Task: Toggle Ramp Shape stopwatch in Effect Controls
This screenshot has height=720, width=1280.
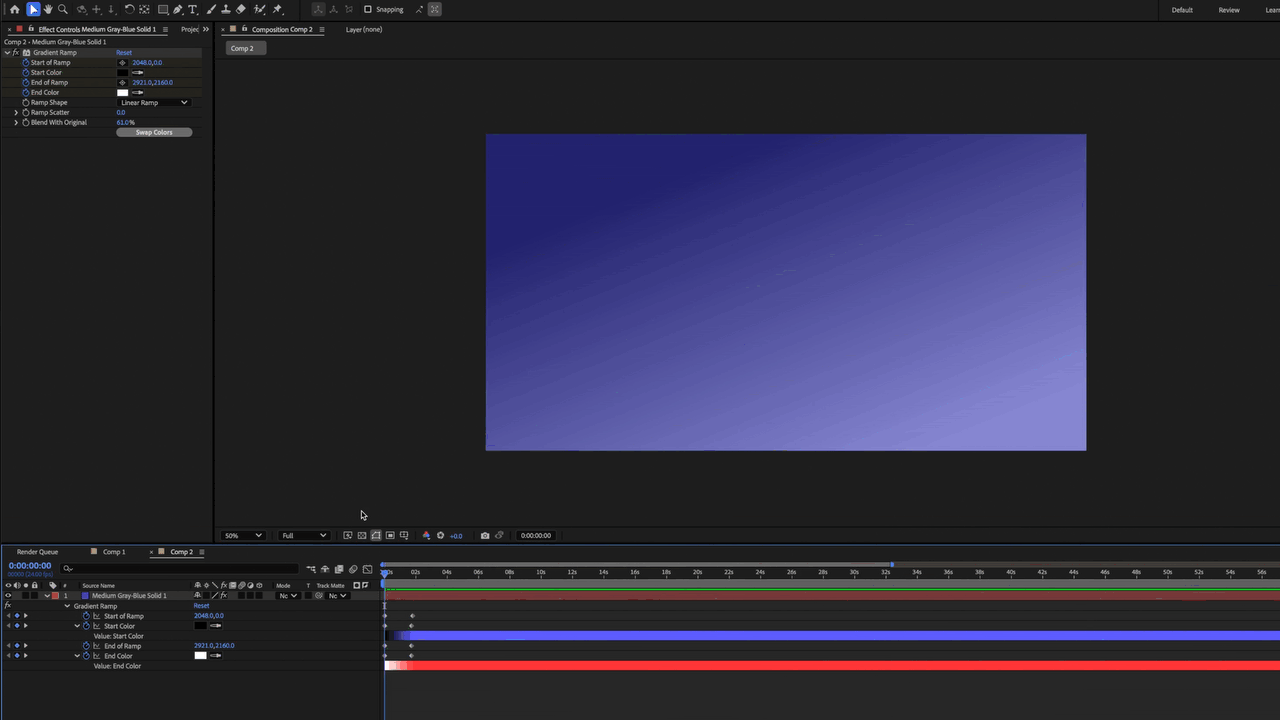Action: (26, 102)
